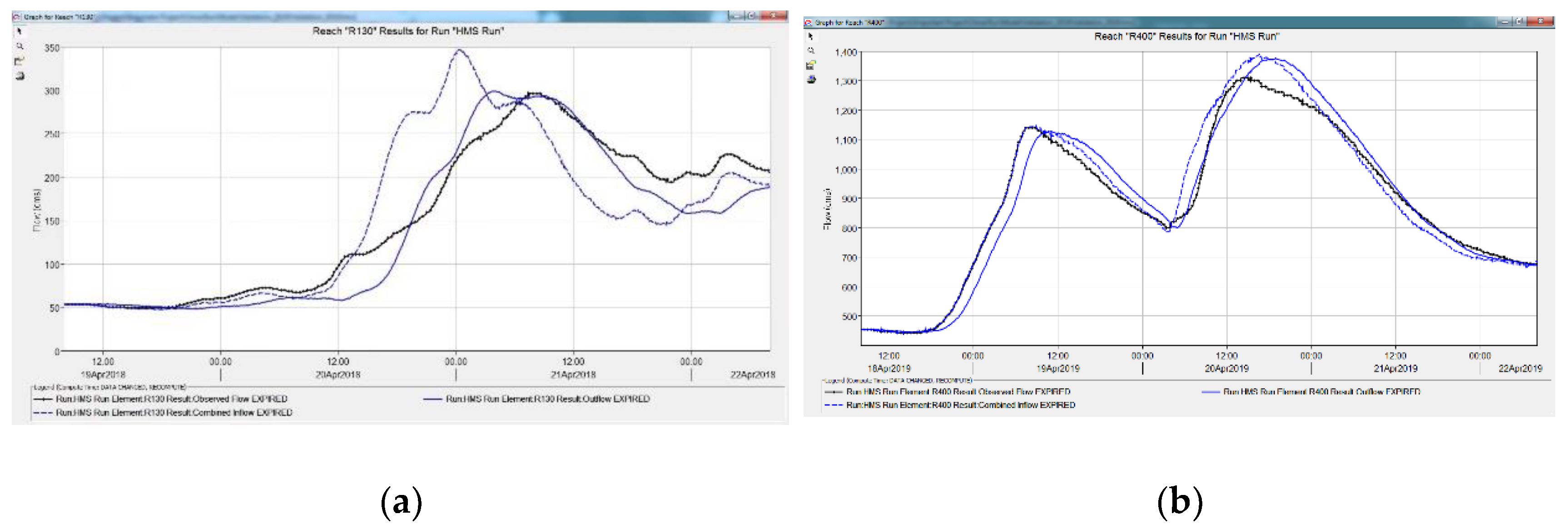1568x529 pixels.
Task: Click the plot properties icon in R400 graph
Action: tap(811, 65)
